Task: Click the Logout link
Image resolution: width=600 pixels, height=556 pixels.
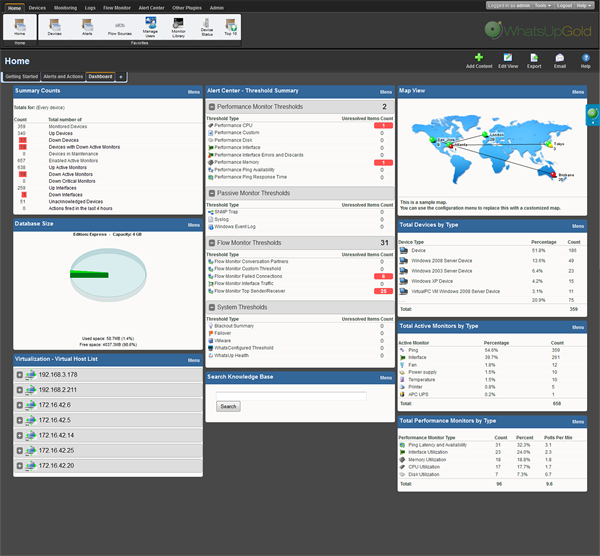Action: 564,5
